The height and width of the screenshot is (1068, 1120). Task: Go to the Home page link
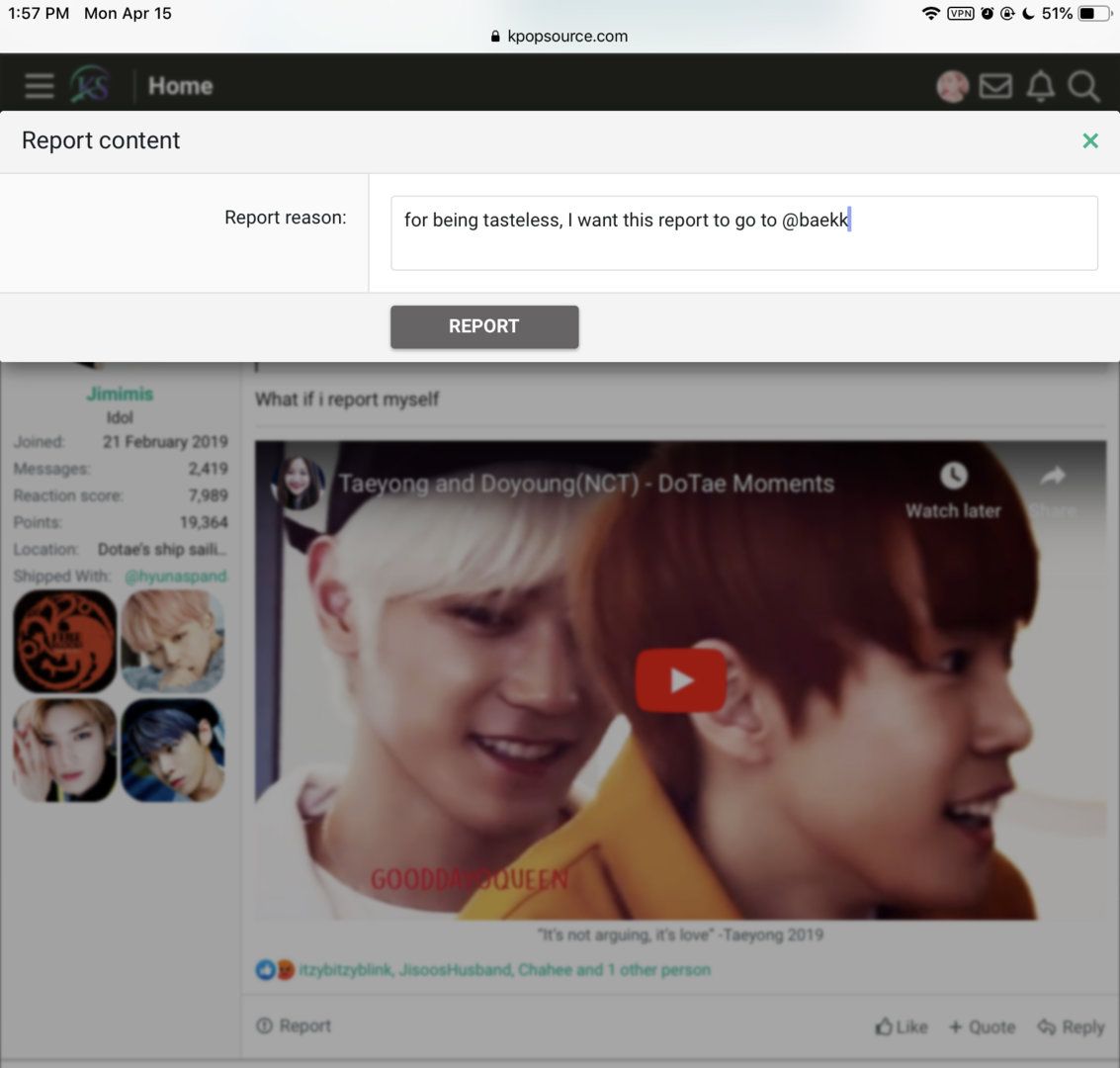180,86
